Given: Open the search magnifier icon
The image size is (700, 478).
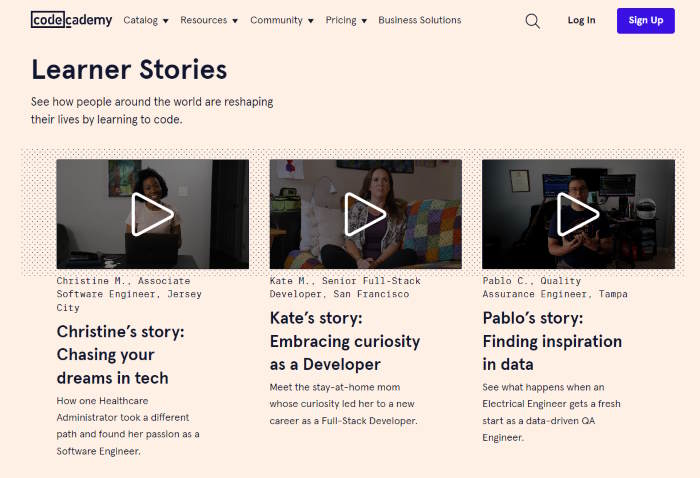Looking at the screenshot, I should (532, 21).
